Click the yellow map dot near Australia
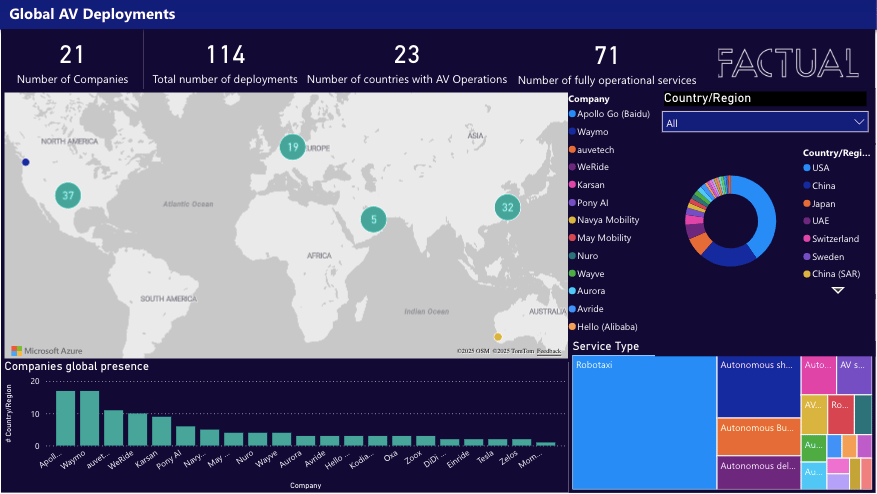This screenshot has width=877, height=494. click(x=498, y=337)
